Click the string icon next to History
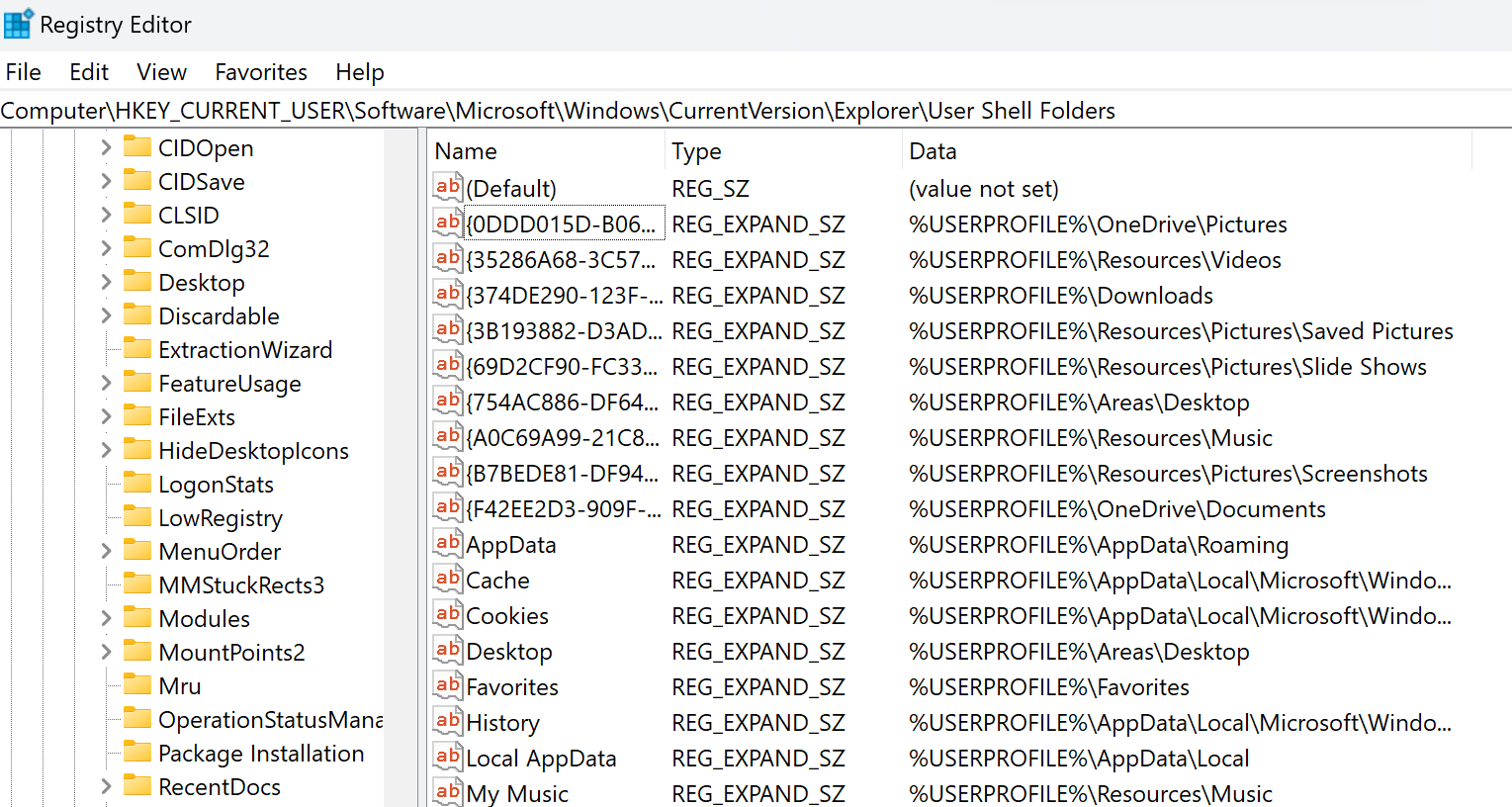 [448, 722]
